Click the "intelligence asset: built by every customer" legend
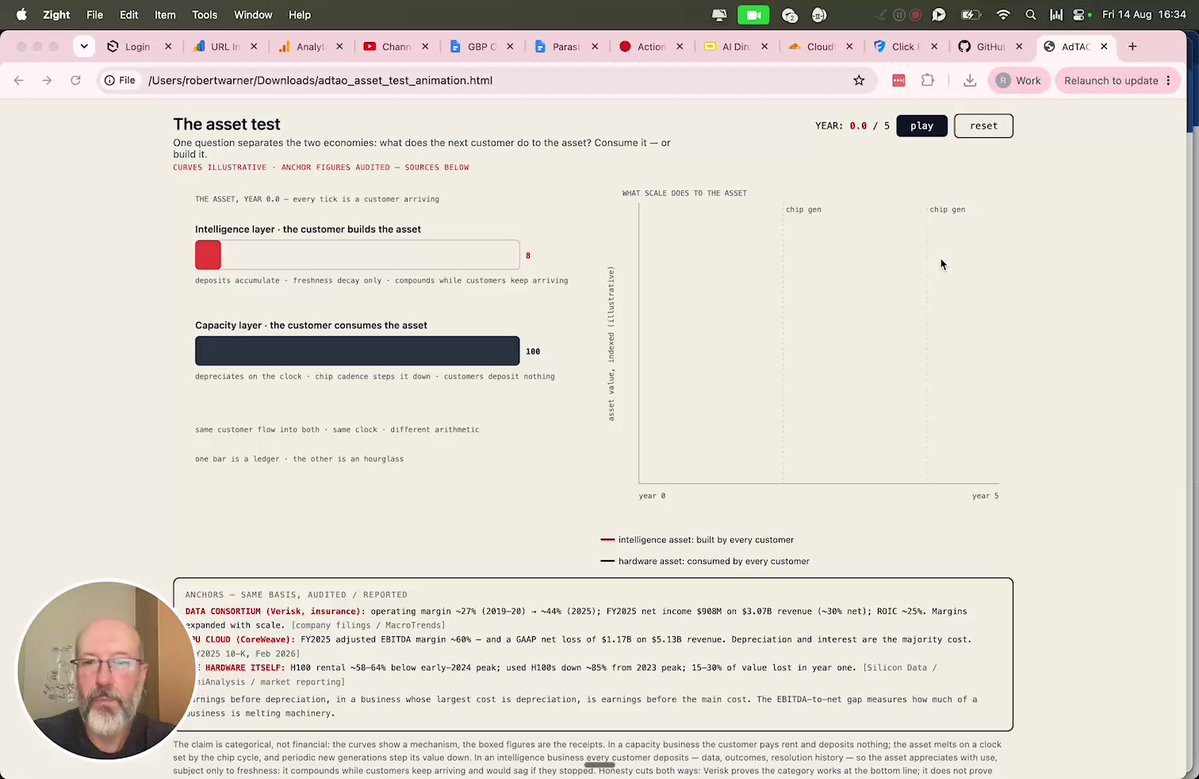This screenshot has width=1199, height=779. tap(697, 540)
